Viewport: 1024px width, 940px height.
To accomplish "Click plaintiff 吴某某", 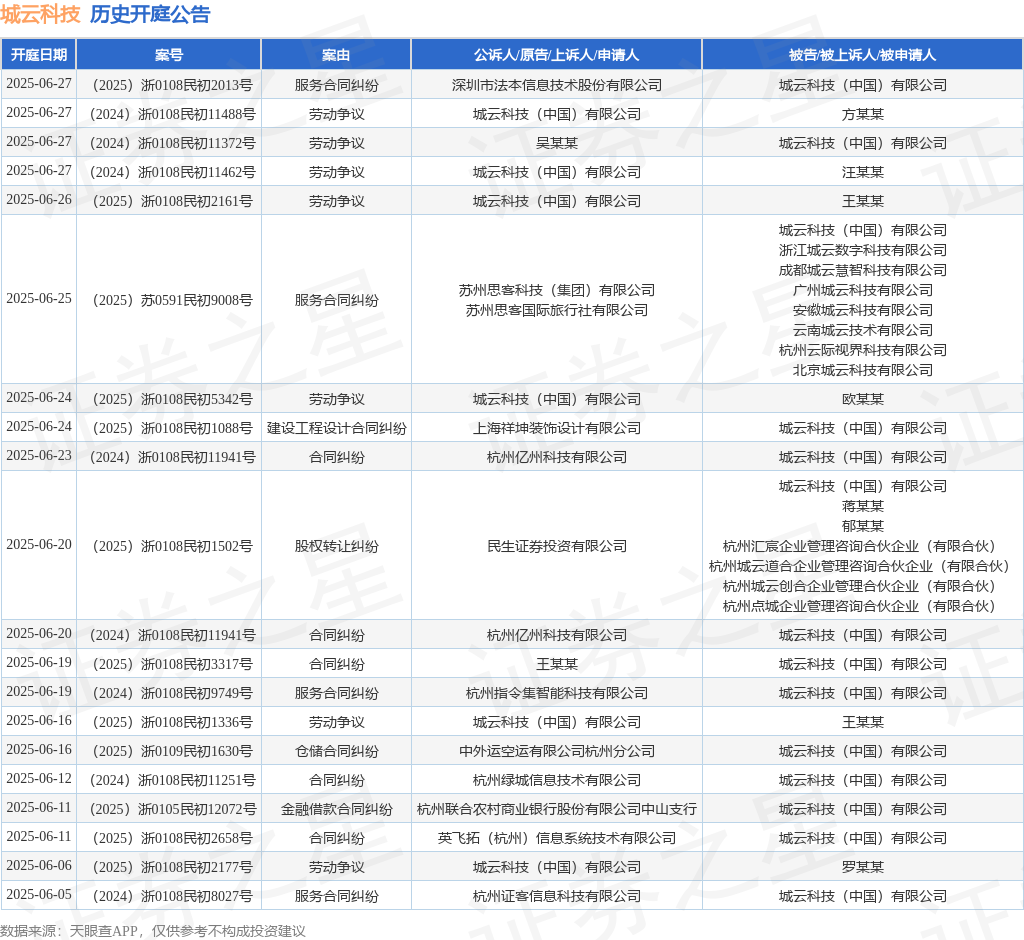I will (x=556, y=143).
